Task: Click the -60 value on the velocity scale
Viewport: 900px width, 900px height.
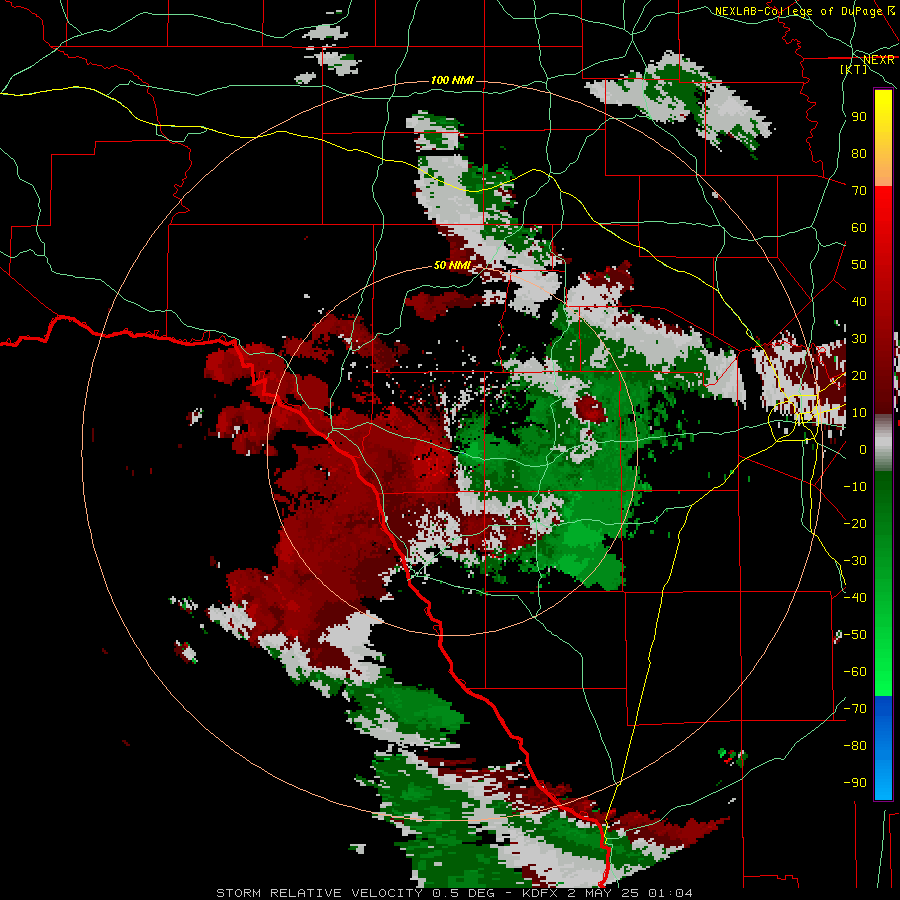Action: (x=855, y=672)
